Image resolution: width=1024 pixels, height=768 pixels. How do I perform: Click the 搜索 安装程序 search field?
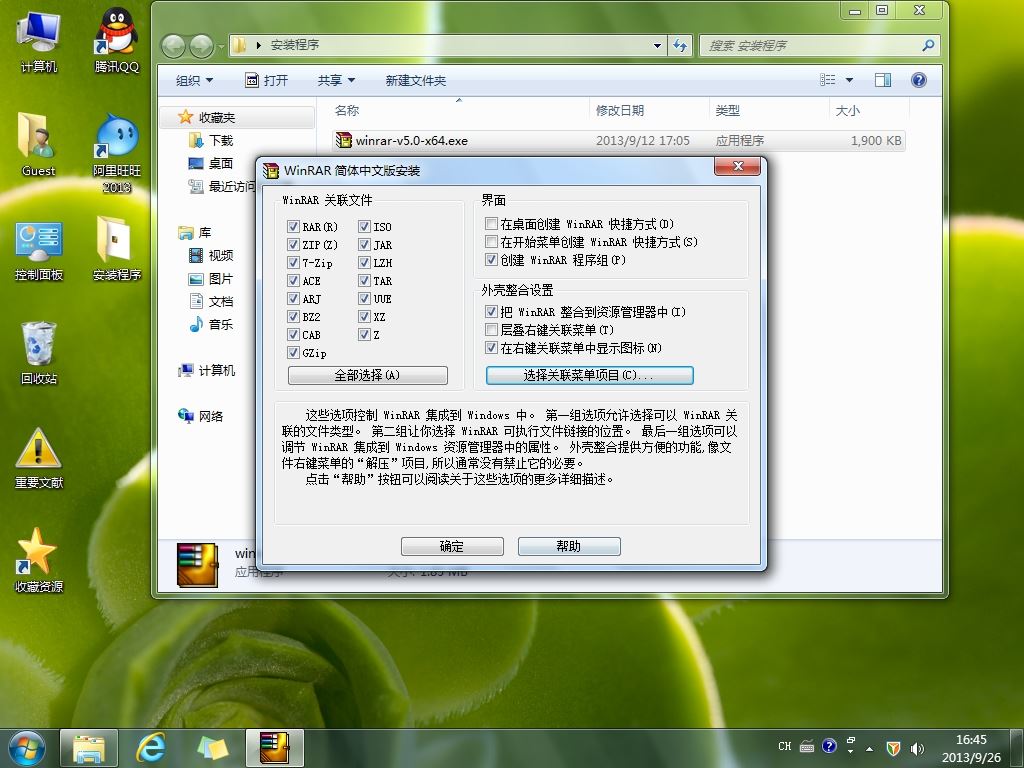(x=820, y=45)
